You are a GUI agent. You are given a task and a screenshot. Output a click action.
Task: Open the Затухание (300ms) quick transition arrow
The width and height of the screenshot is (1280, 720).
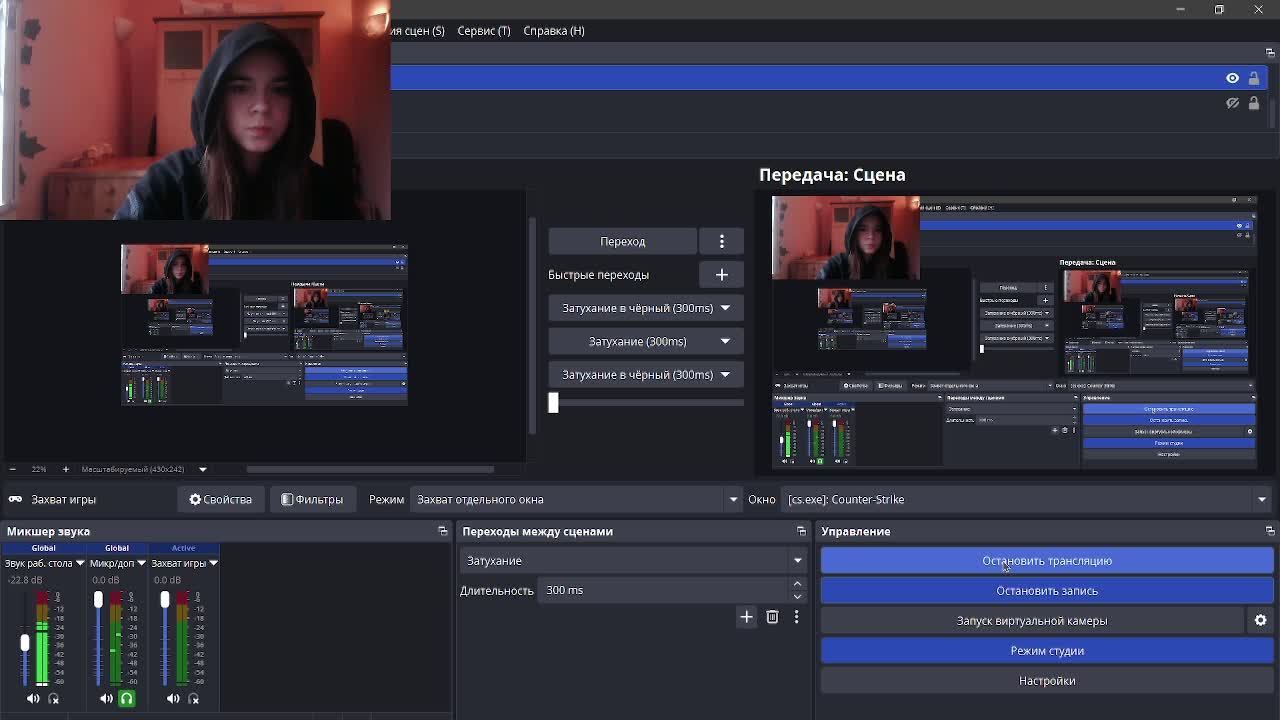725,341
